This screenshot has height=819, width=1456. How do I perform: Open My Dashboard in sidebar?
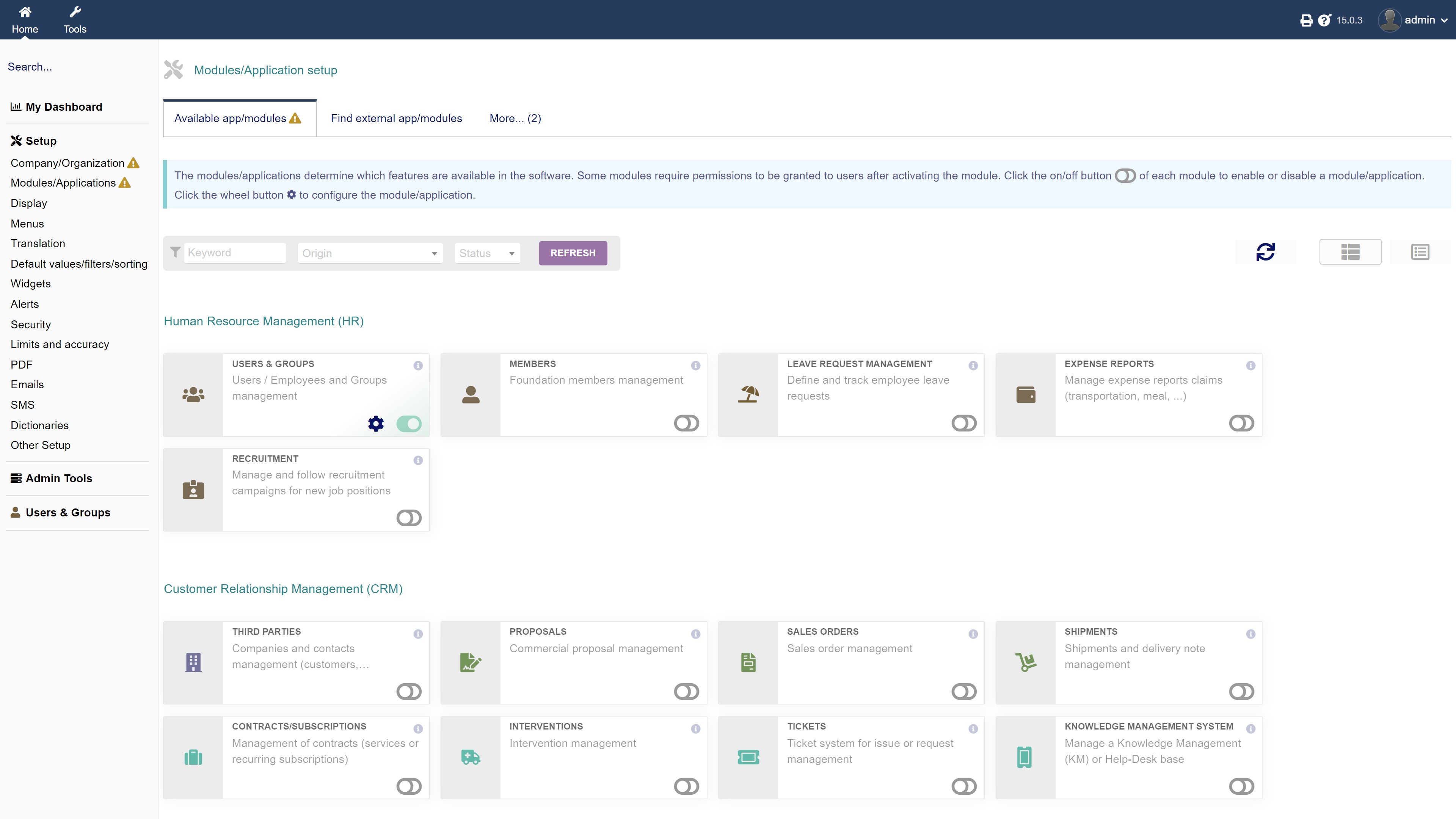[x=56, y=107]
